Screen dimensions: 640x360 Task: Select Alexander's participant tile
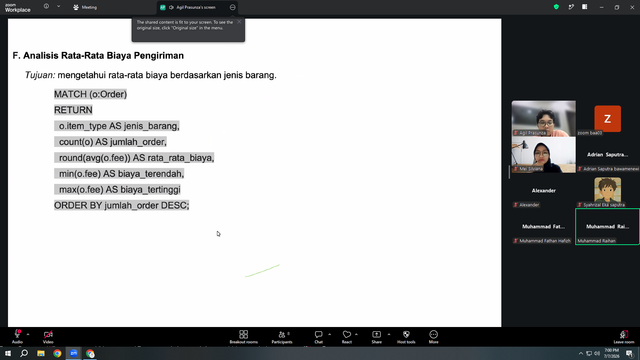click(x=543, y=191)
